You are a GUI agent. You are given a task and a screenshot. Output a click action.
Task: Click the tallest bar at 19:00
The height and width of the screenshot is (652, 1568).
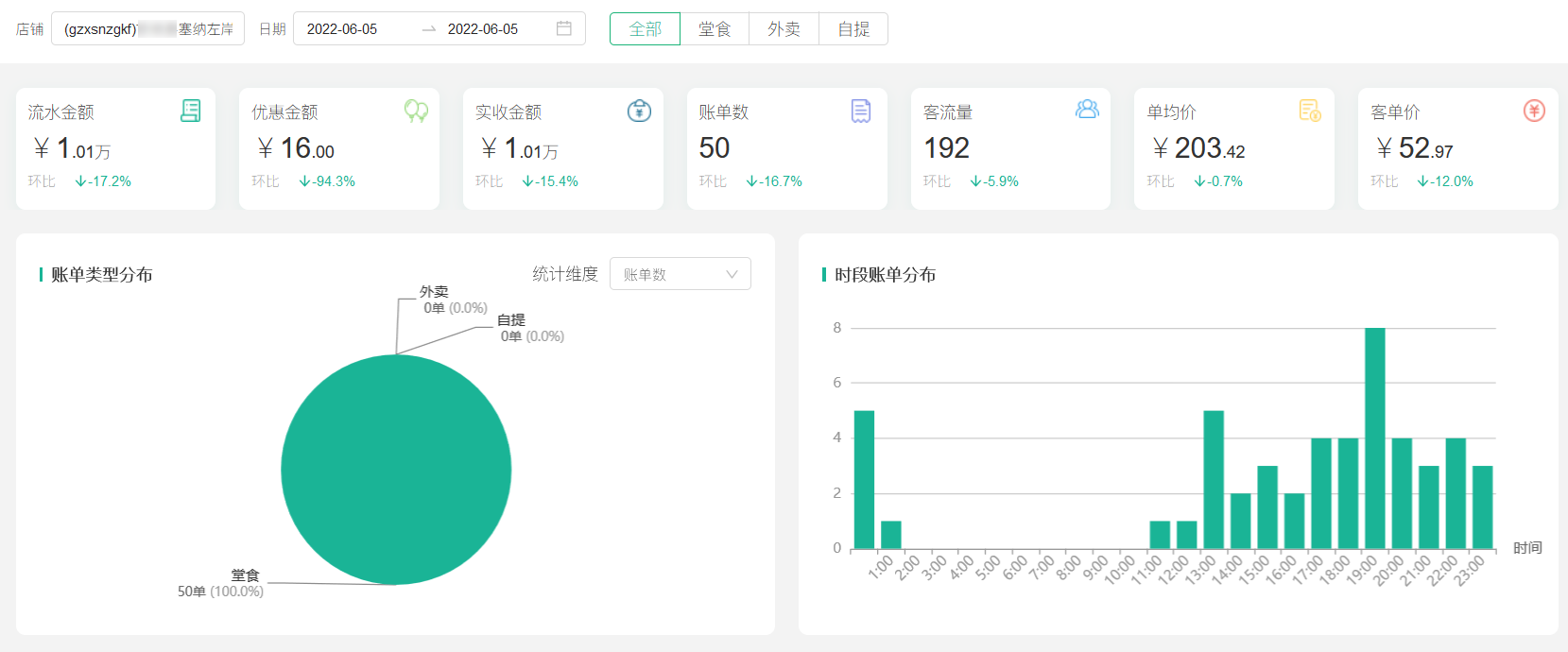click(x=1374, y=438)
